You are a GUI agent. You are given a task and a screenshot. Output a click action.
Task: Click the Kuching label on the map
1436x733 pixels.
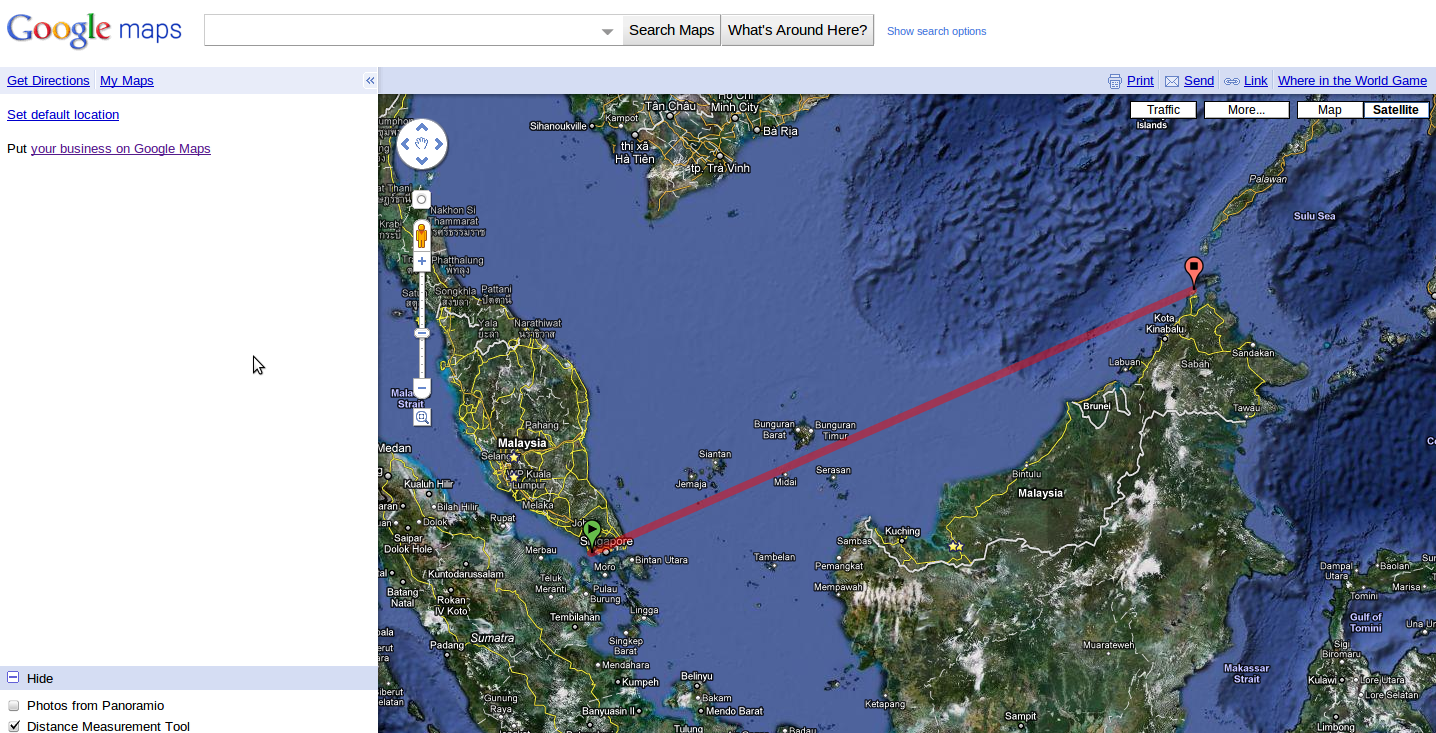pos(903,531)
